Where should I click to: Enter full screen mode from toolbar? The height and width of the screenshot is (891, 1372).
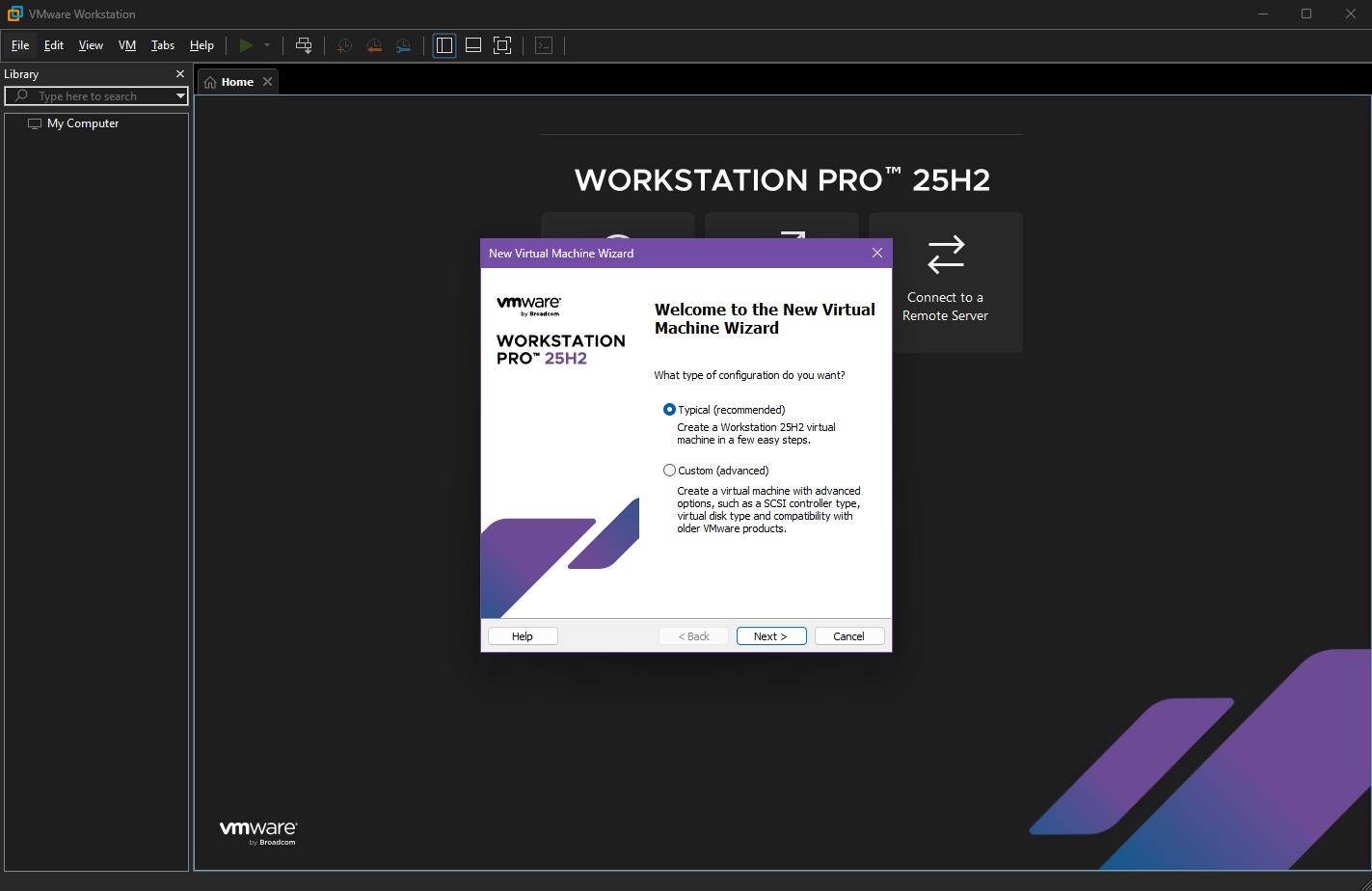point(502,45)
